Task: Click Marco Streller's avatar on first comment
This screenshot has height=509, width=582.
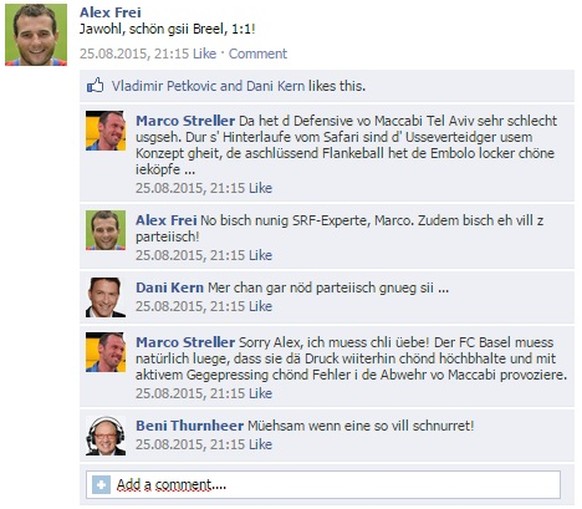Action: [106, 131]
